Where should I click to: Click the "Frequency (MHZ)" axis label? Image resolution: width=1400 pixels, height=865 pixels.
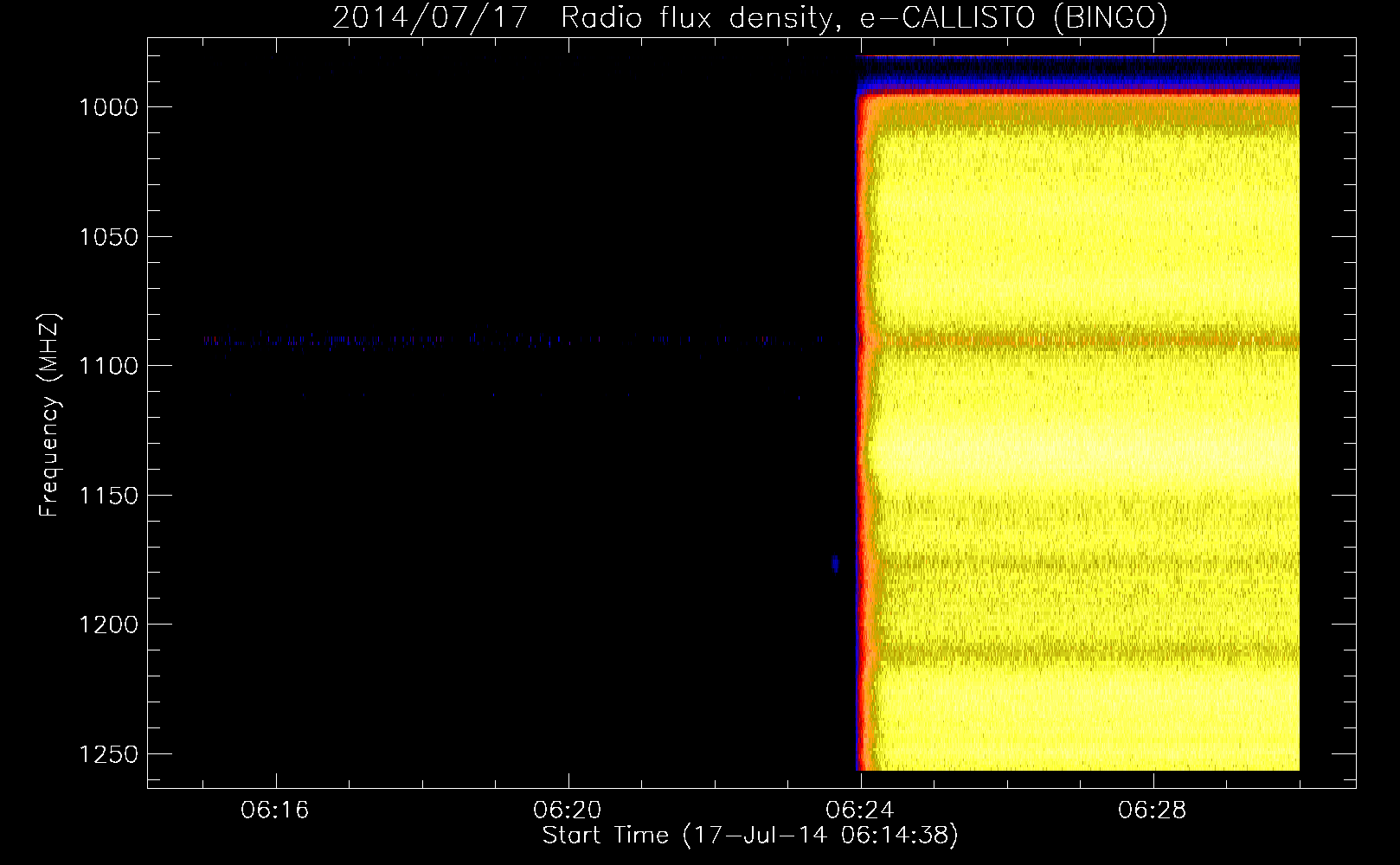click(x=49, y=415)
